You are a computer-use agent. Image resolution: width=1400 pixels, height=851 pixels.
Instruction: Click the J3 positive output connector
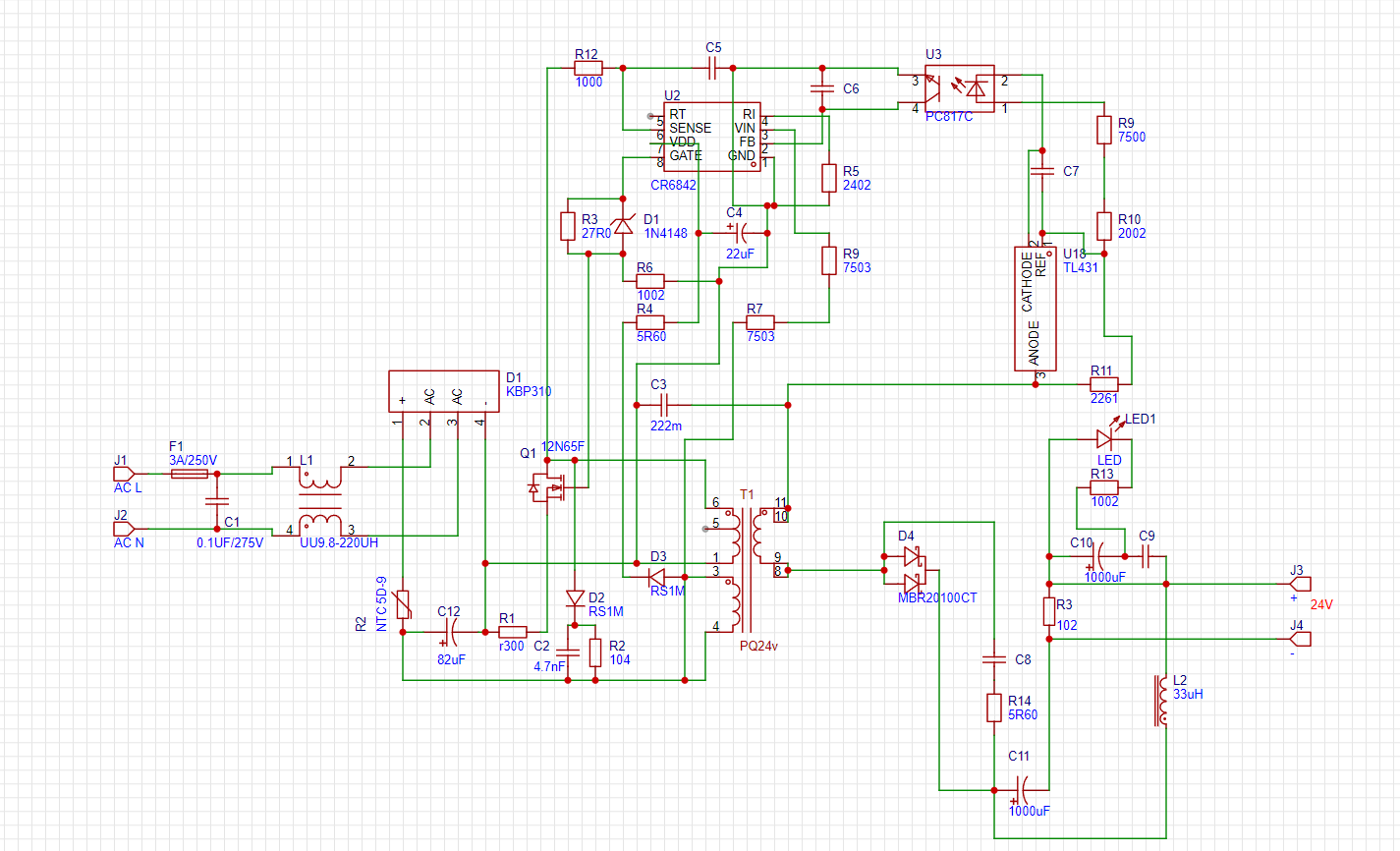click(x=1300, y=584)
